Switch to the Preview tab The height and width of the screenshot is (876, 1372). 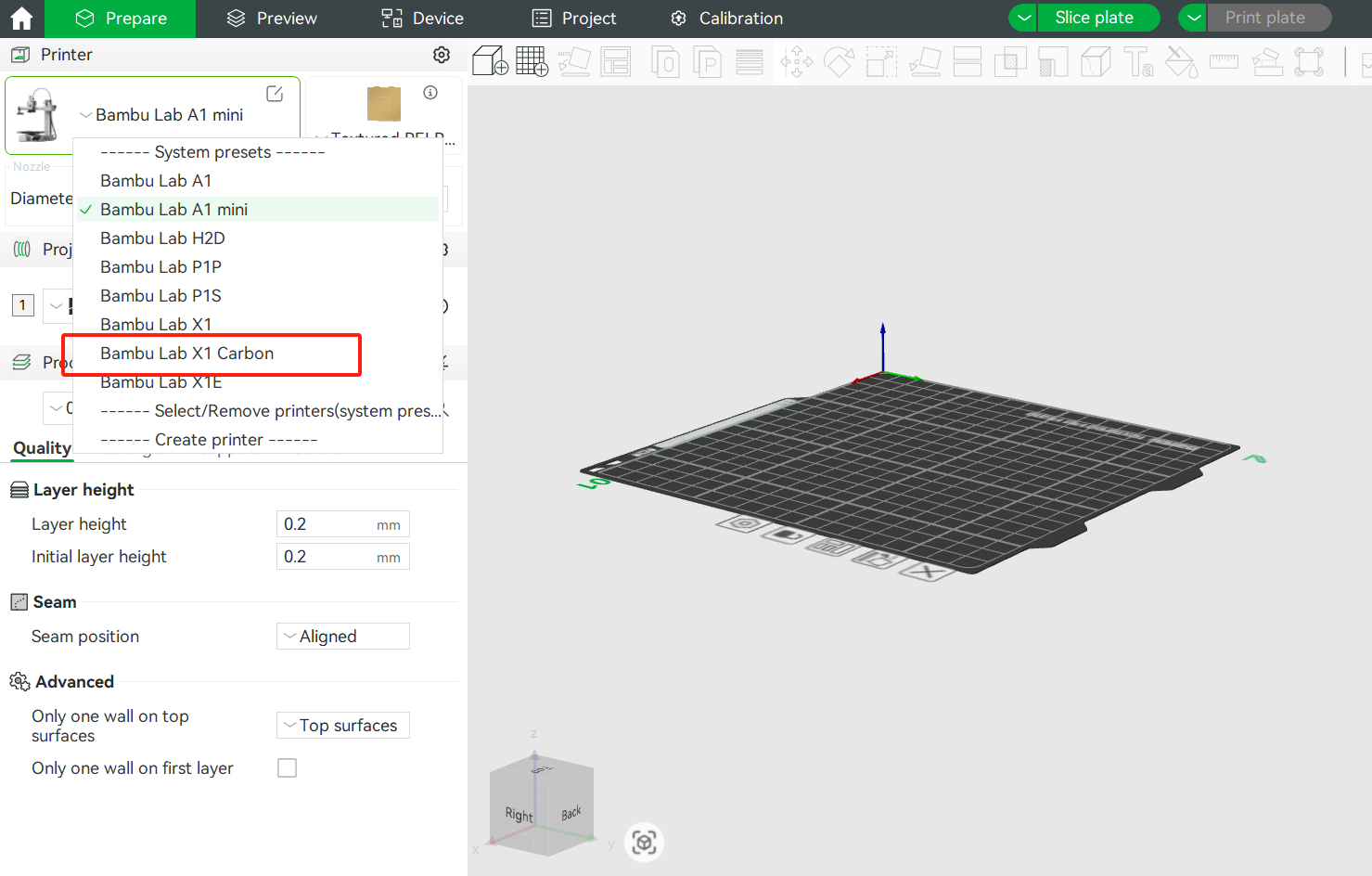[x=272, y=19]
